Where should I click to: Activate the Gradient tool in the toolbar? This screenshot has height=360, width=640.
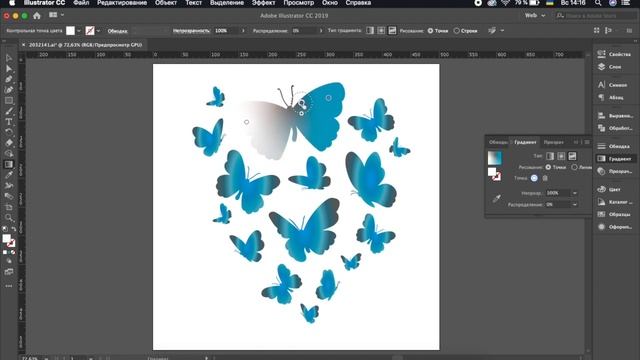(9, 164)
